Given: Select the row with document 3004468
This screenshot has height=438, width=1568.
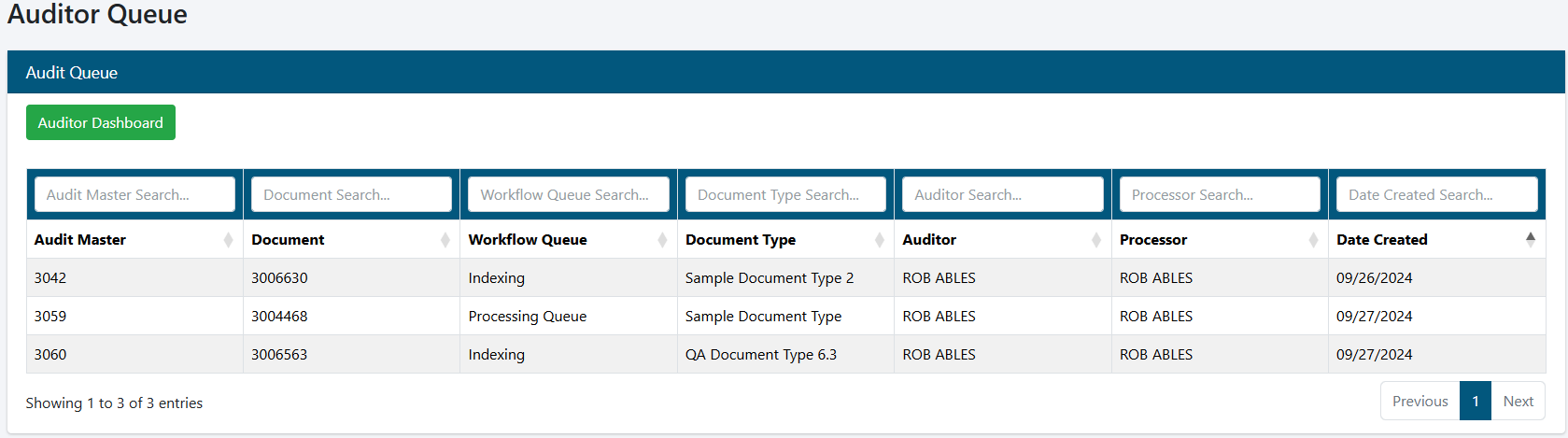Looking at the screenshot, I should pyautogui.click(x=279, y=316).
